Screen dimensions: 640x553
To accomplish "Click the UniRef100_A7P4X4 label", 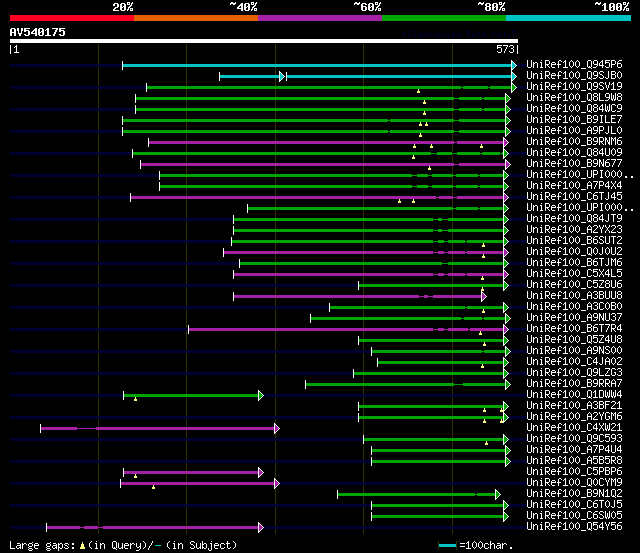I will tap(574, 186).
